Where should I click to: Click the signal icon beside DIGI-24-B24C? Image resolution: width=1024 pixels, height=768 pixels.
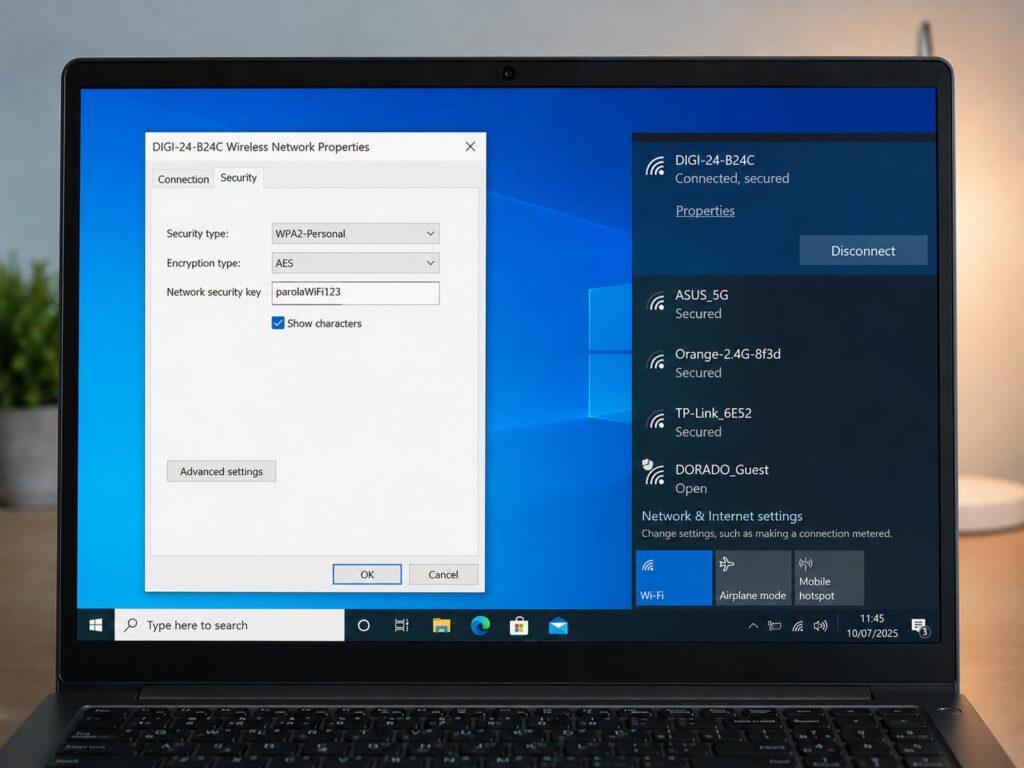[x=656, y=167]
